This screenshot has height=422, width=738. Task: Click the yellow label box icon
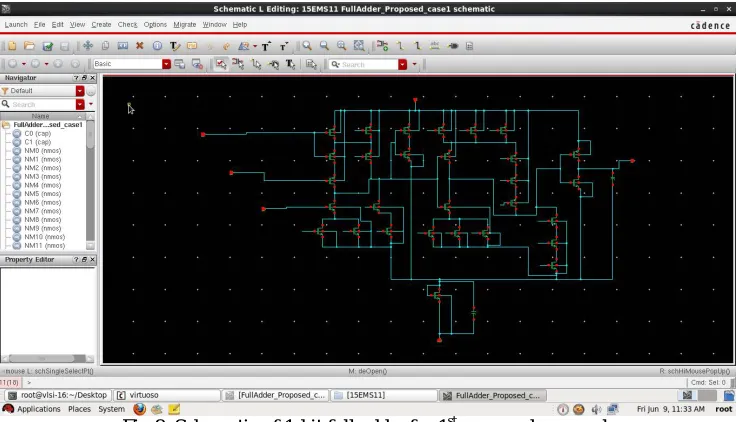click(192, 46)
